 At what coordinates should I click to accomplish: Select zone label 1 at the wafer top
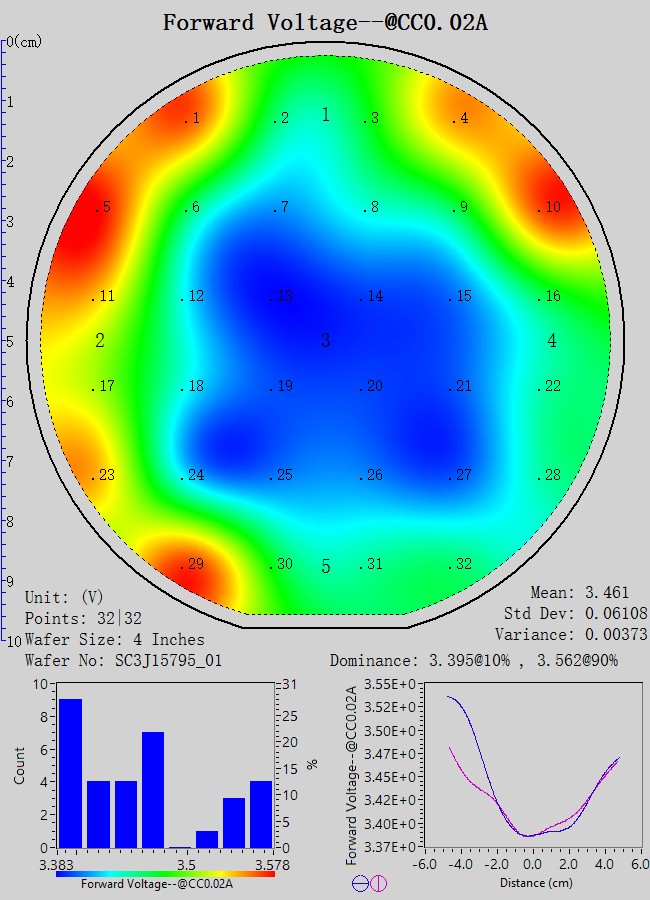coord(325,115)
